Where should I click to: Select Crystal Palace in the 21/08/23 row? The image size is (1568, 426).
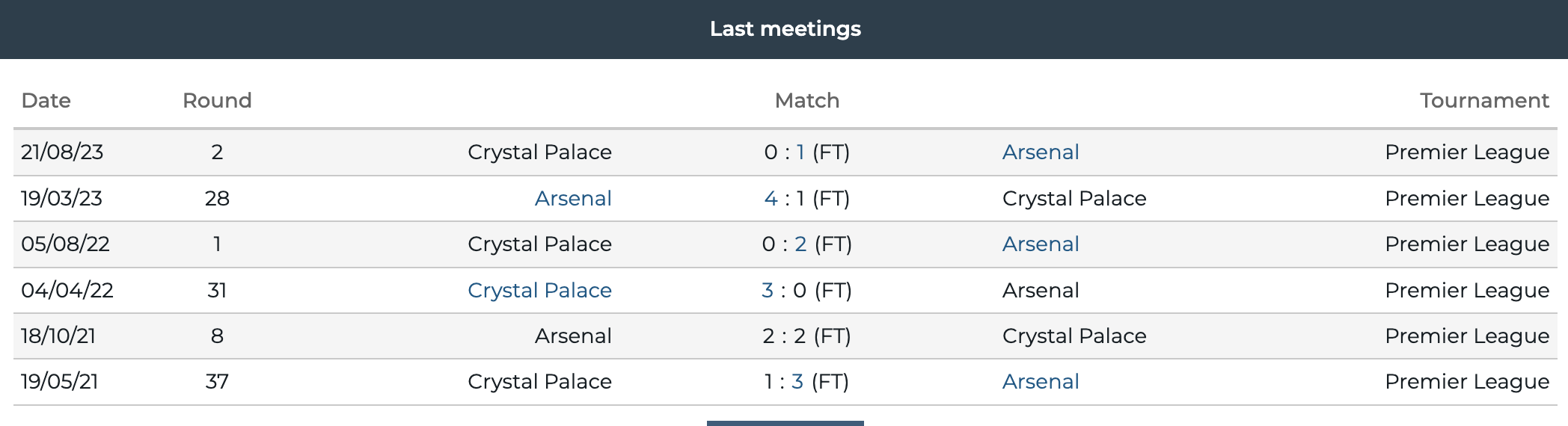539,152
